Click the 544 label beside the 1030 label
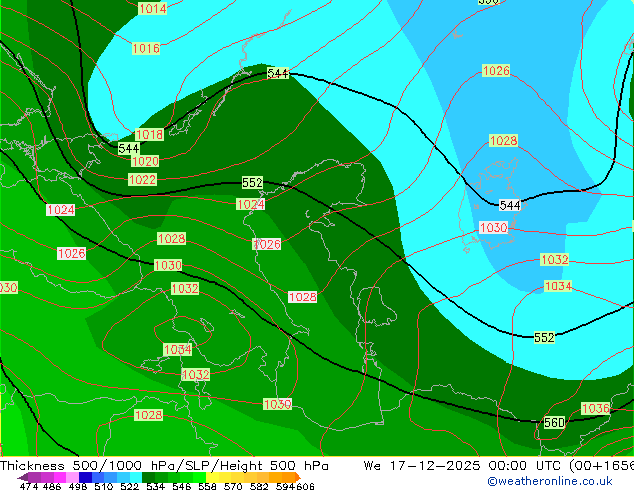634x490 pixels. tap(509, 205)
